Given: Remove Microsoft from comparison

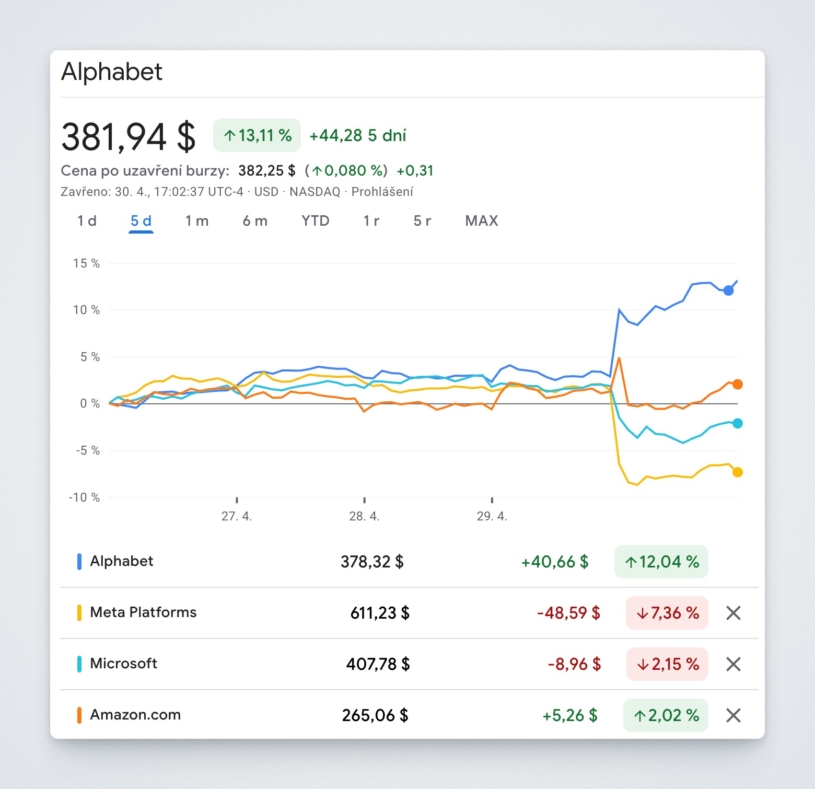Looking at the screenshot, I should 733,664.
